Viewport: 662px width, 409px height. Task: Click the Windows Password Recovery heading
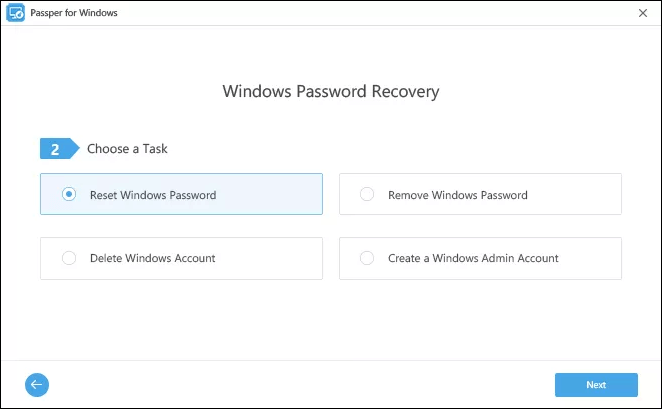[330, 92]
